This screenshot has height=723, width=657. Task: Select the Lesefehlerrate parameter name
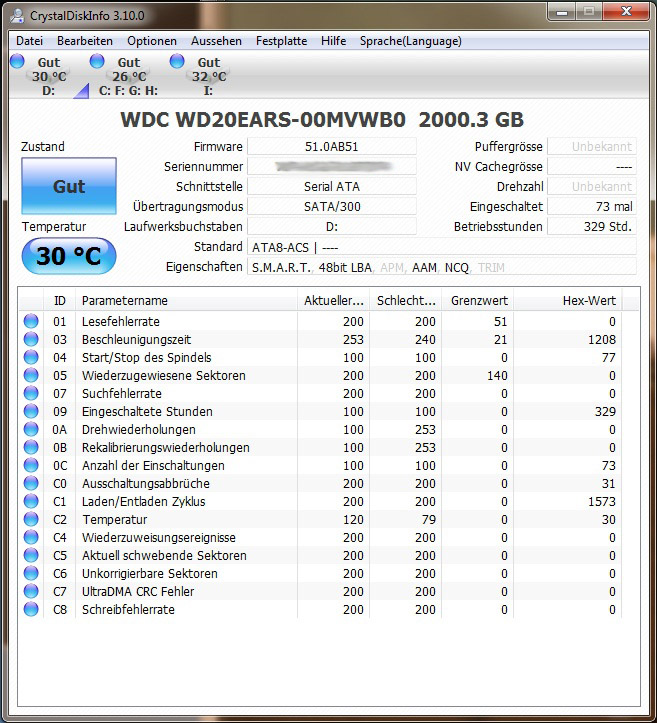point(121,321)
